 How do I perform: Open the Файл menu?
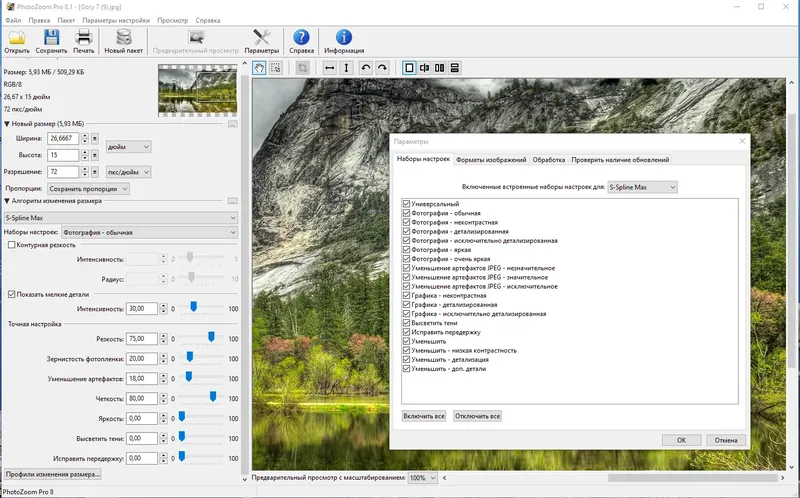(x=13, y=20)
